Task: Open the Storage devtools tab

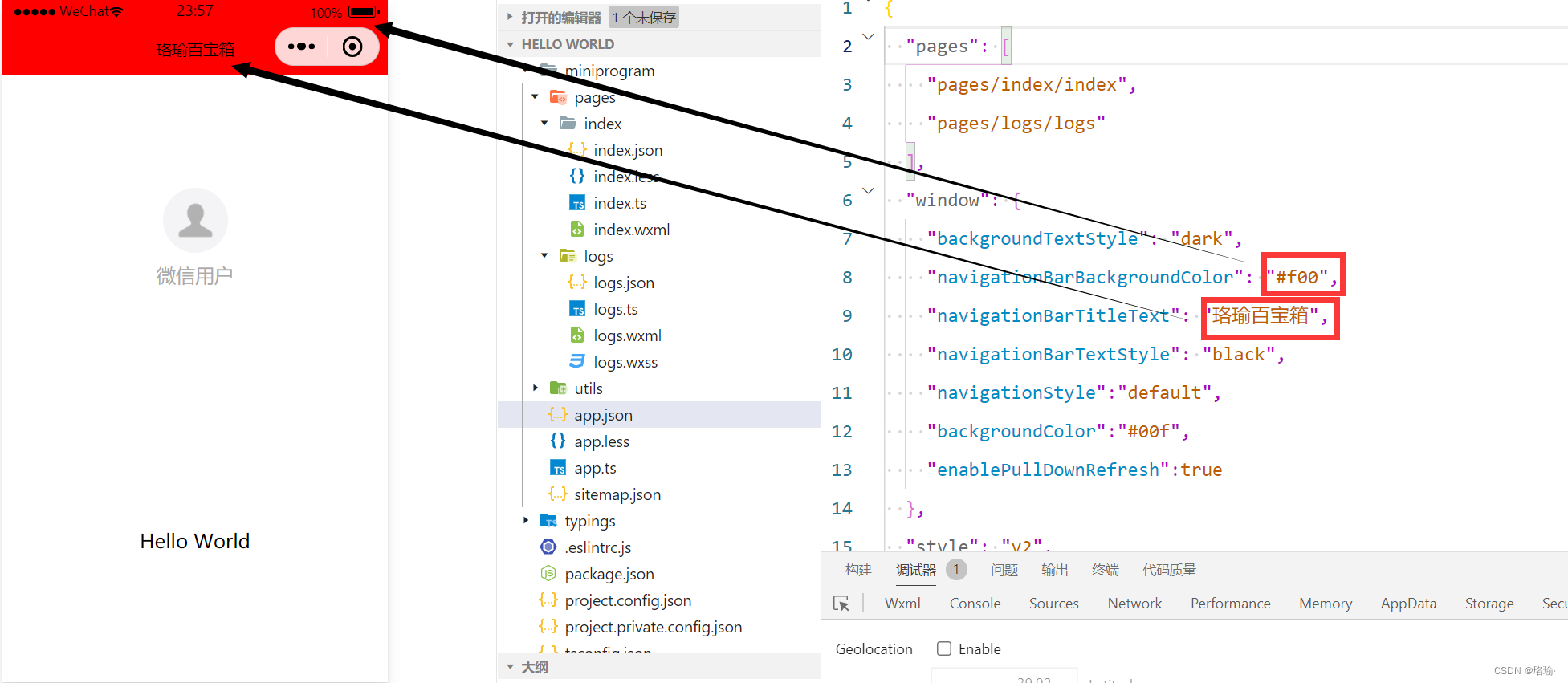Action: click(1489, 604)
